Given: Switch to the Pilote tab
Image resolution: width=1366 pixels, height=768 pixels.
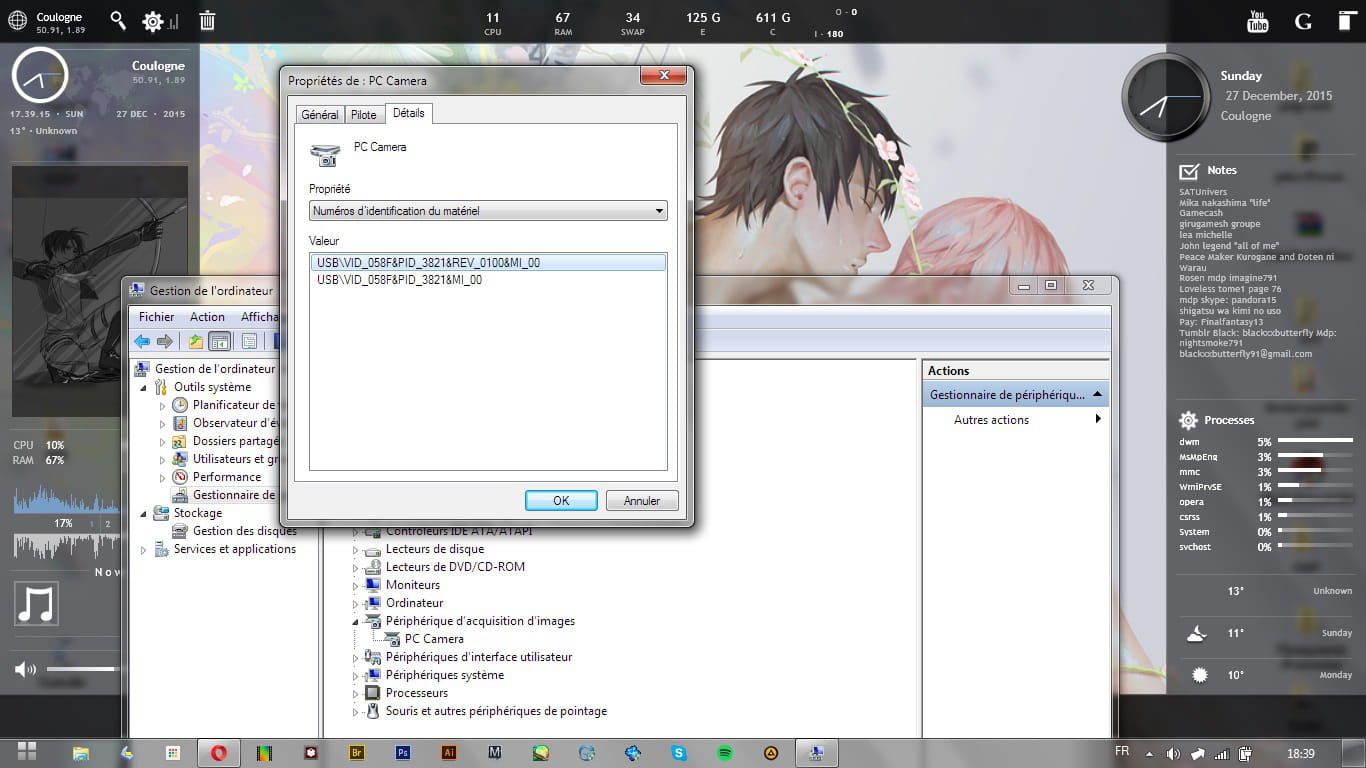Looking at the screenshot, I should click(364, 115).
